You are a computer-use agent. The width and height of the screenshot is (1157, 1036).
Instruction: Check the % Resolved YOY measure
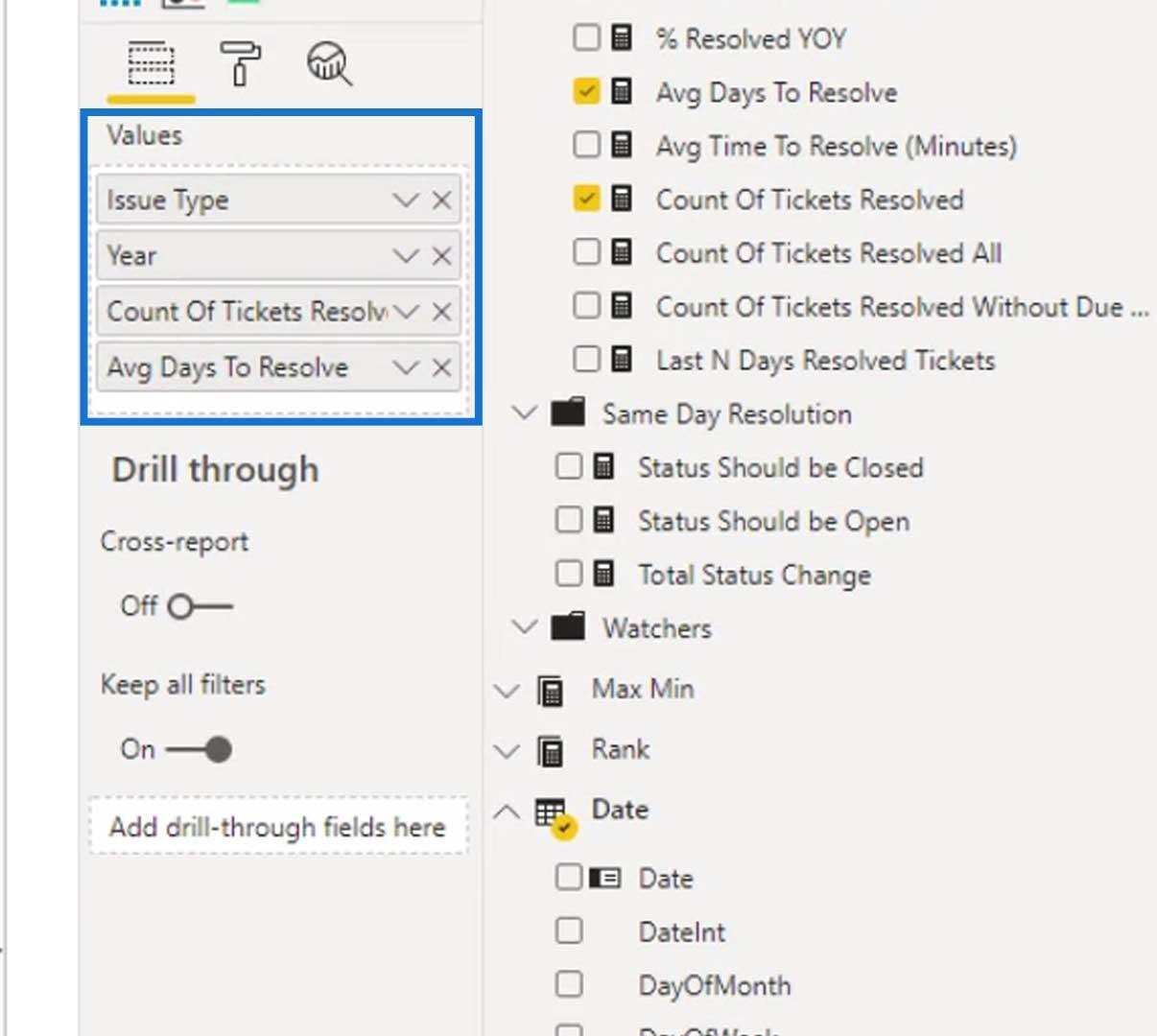[x=586, y=37]
